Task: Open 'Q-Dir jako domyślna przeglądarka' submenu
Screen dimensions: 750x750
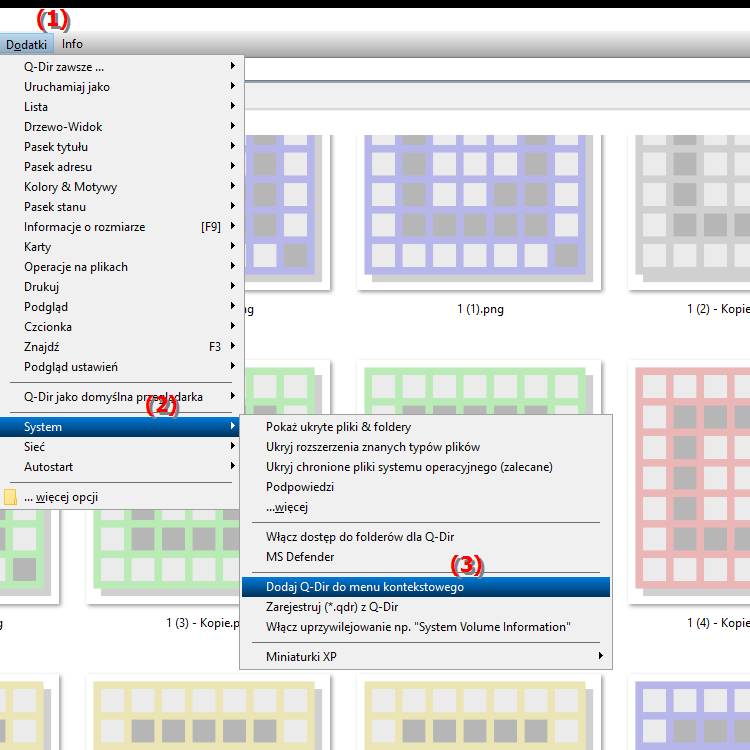Action: 122,397
